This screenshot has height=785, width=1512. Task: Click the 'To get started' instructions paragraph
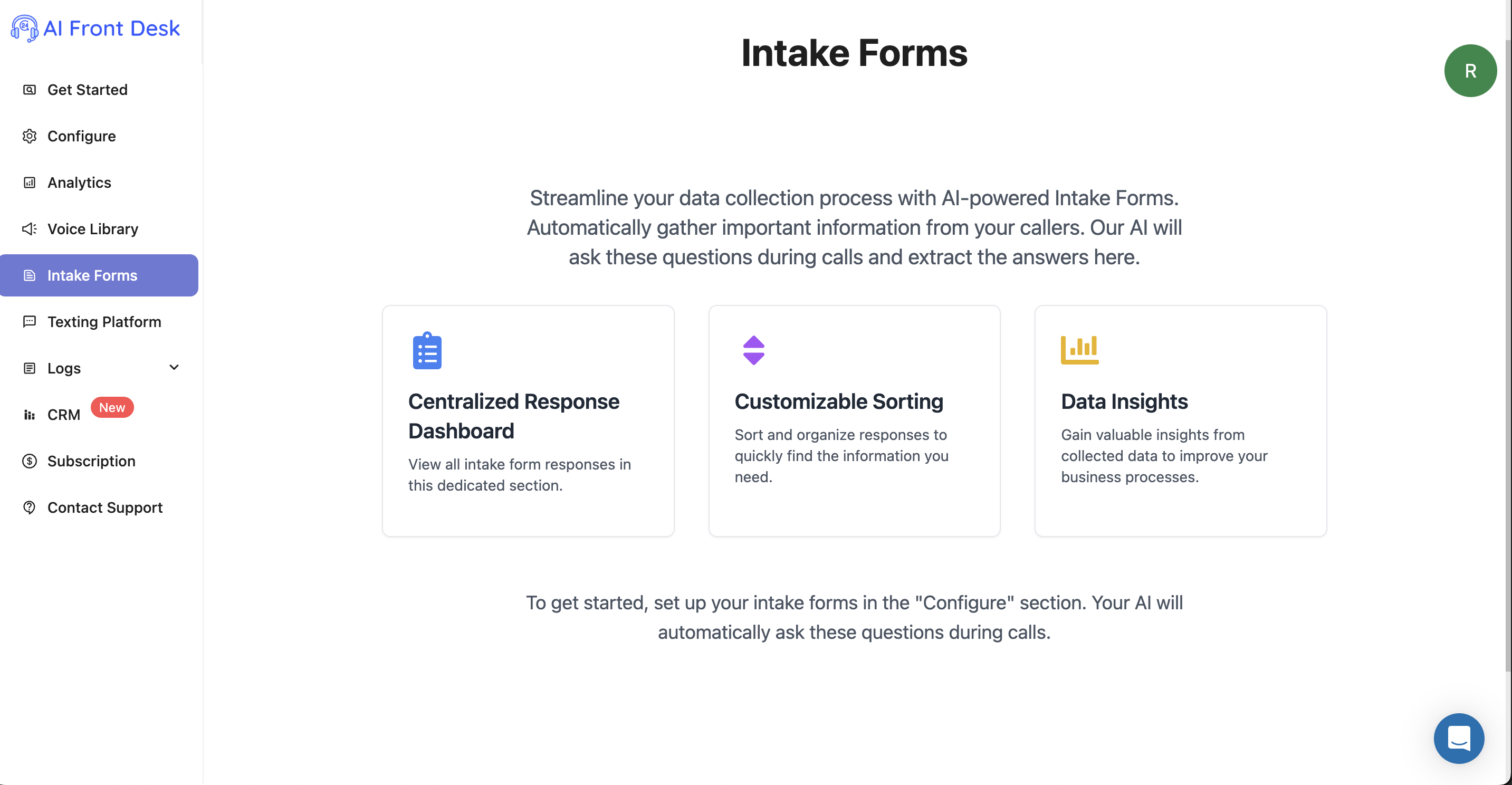[x=854, y=617]
